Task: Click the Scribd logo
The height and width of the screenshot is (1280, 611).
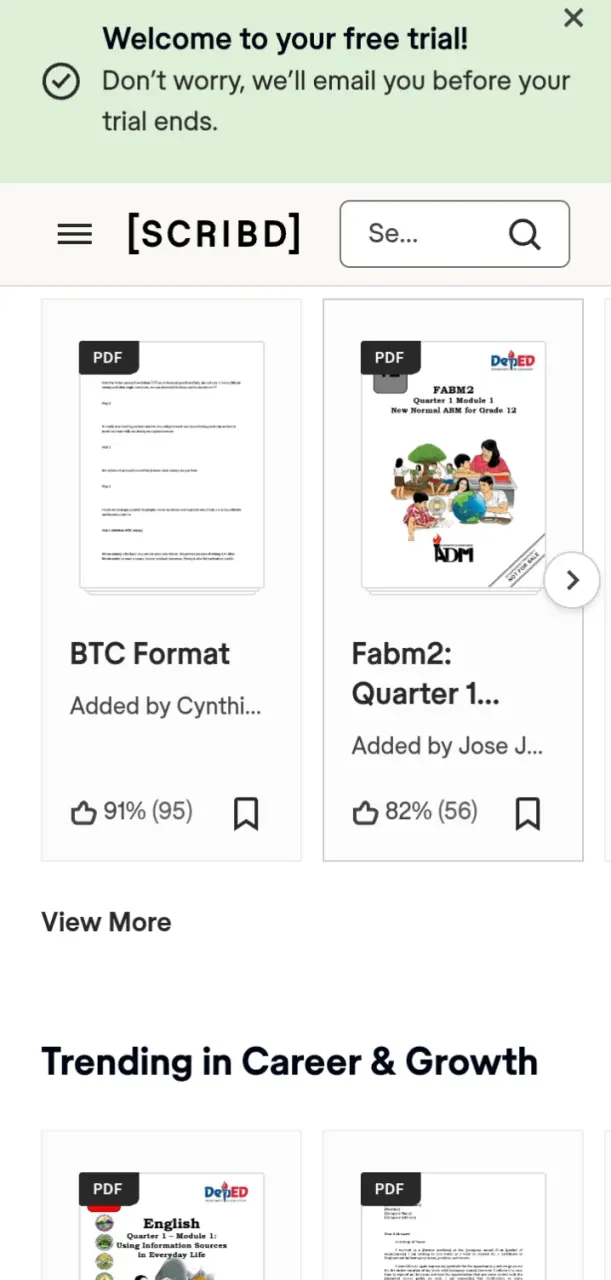Action: point(214,233)
